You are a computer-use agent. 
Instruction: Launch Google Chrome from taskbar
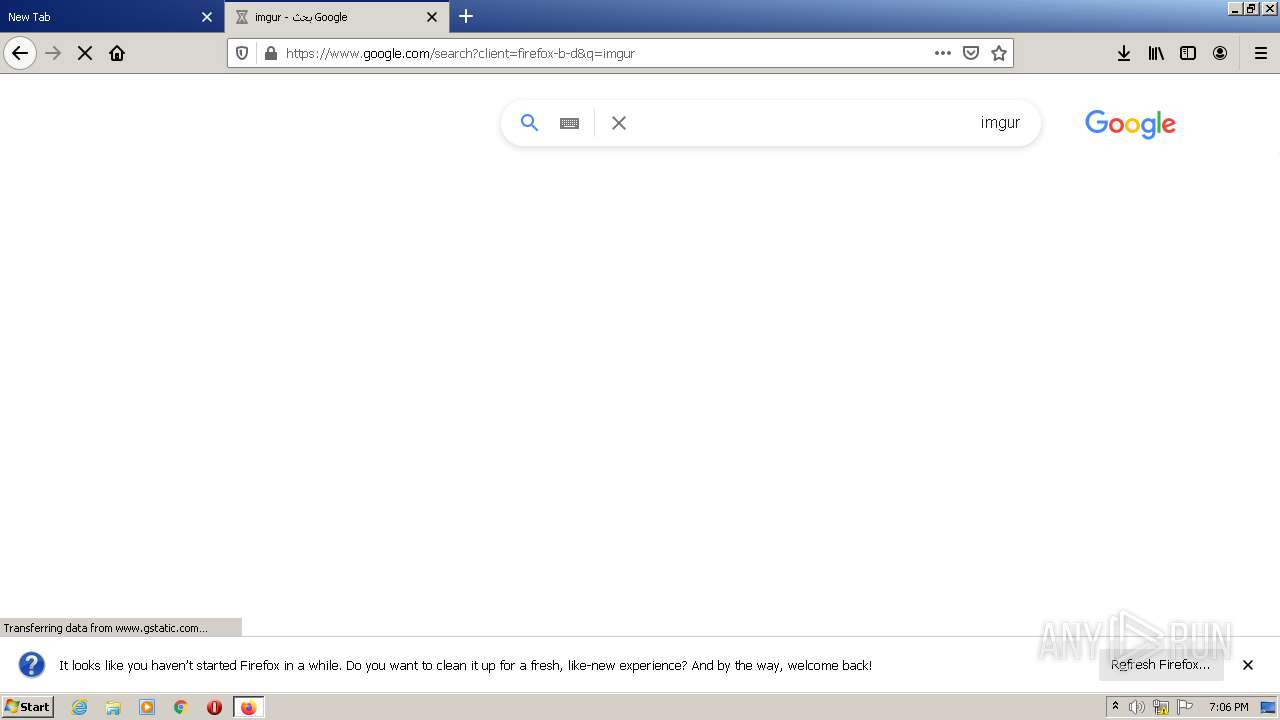point(181,707)
